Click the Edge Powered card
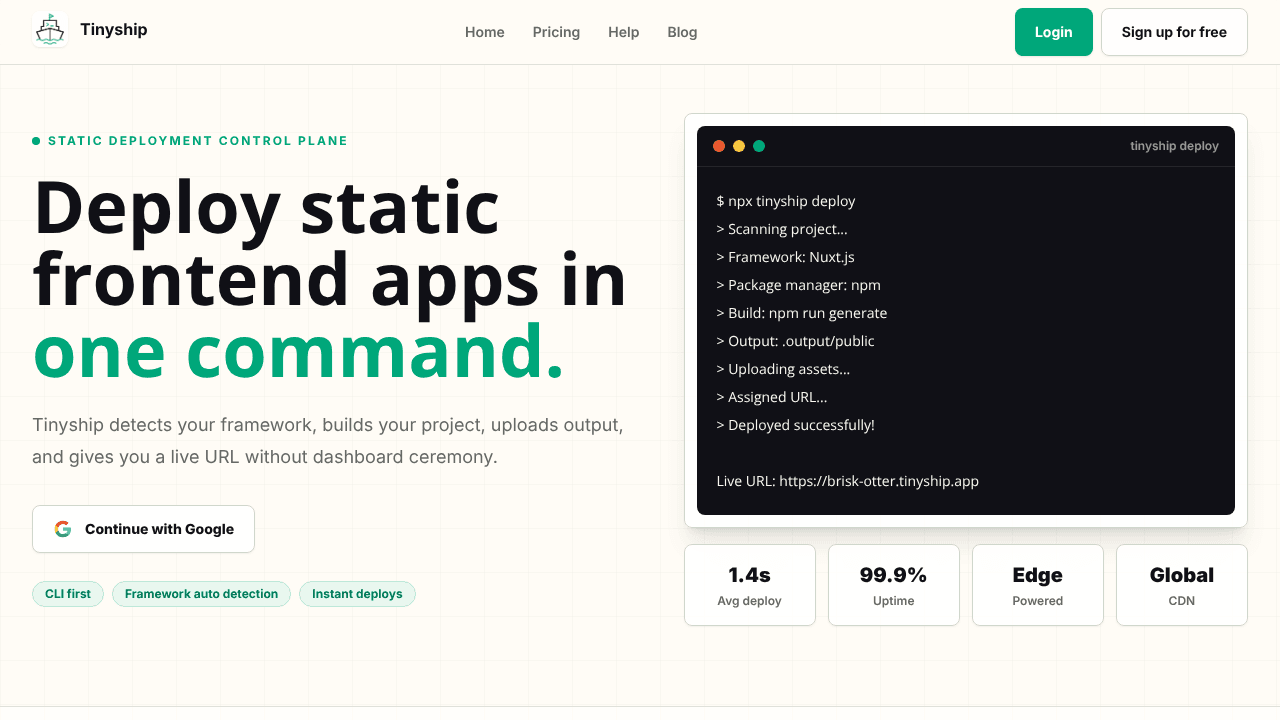Screen dimensions: 1280x720 [x=1038, y=585]
